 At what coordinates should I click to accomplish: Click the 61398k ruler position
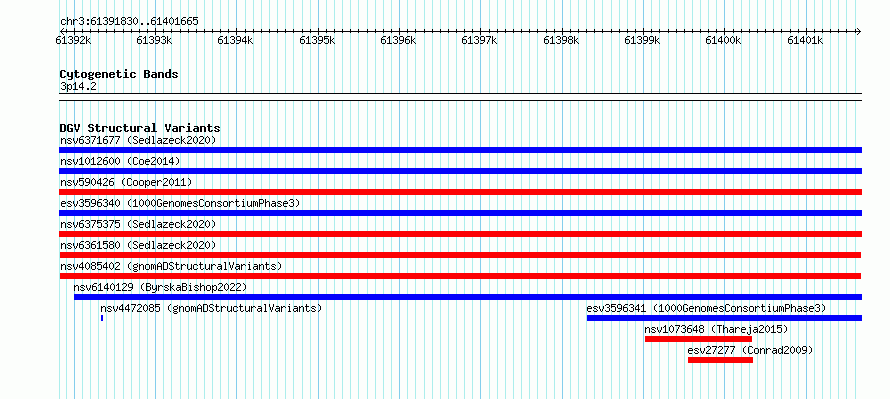point(561,40)
